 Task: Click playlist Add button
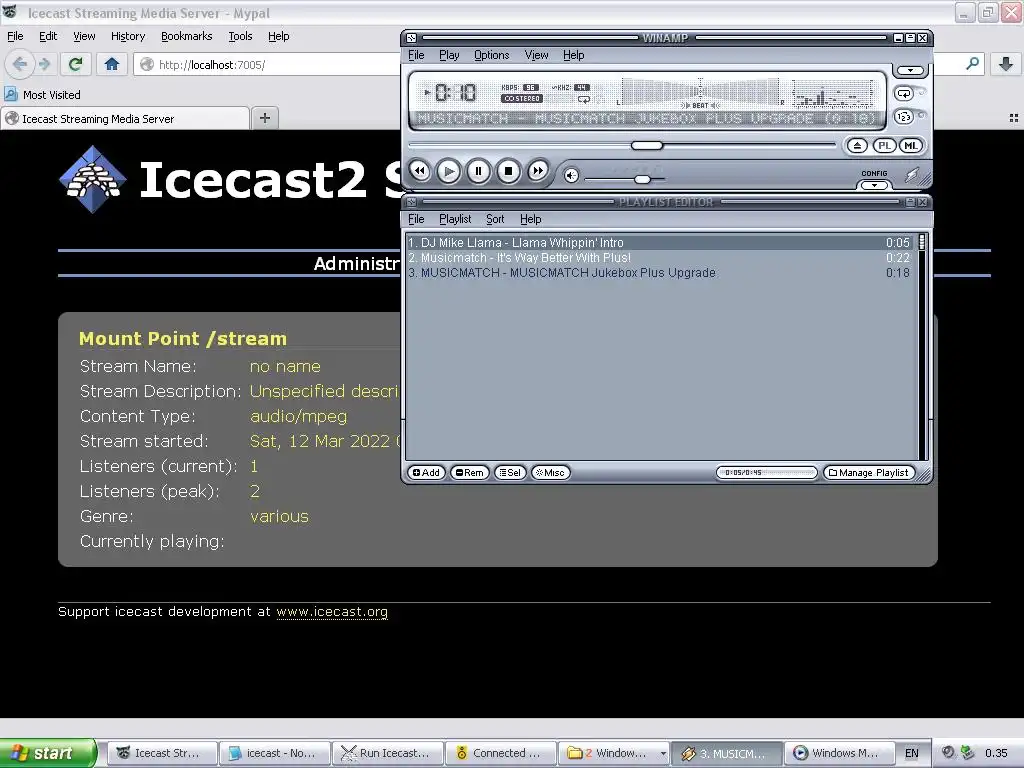(x=426, y=473)
